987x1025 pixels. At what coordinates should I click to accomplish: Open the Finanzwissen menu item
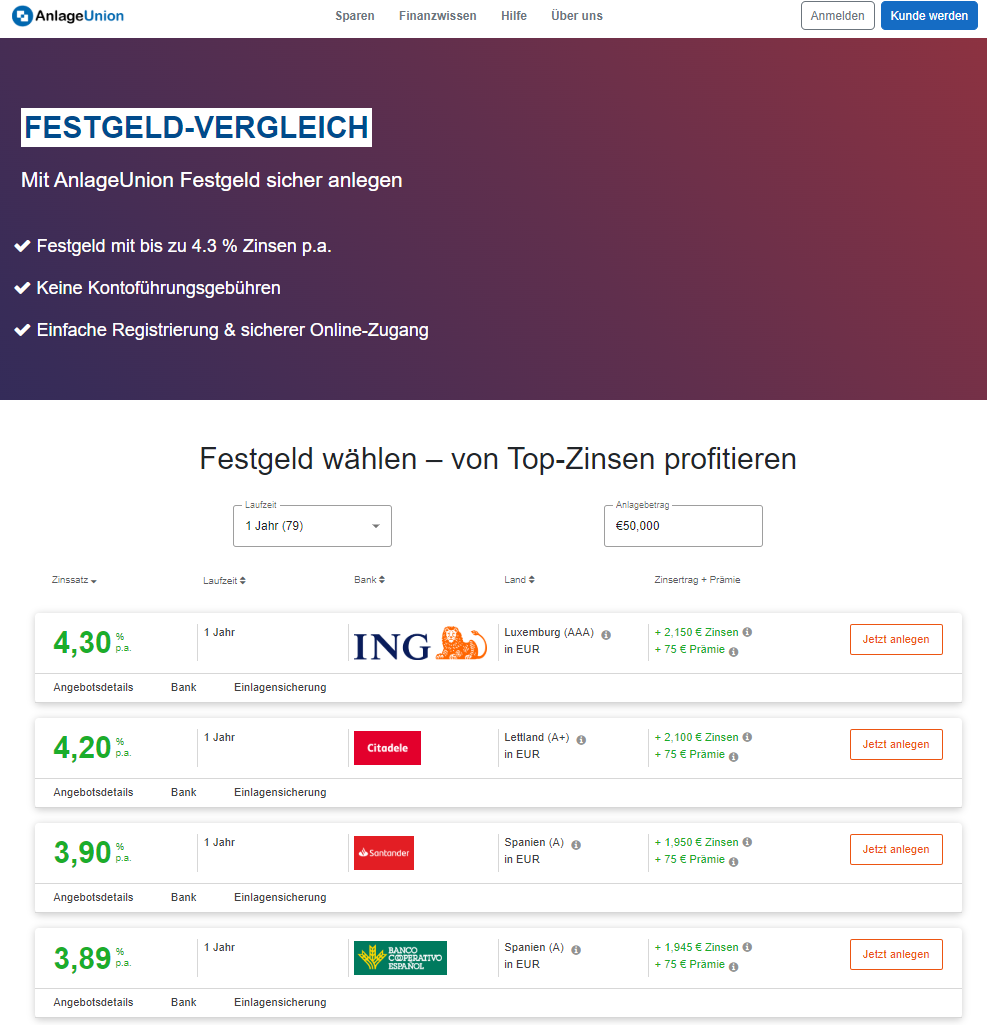point(437,16)
